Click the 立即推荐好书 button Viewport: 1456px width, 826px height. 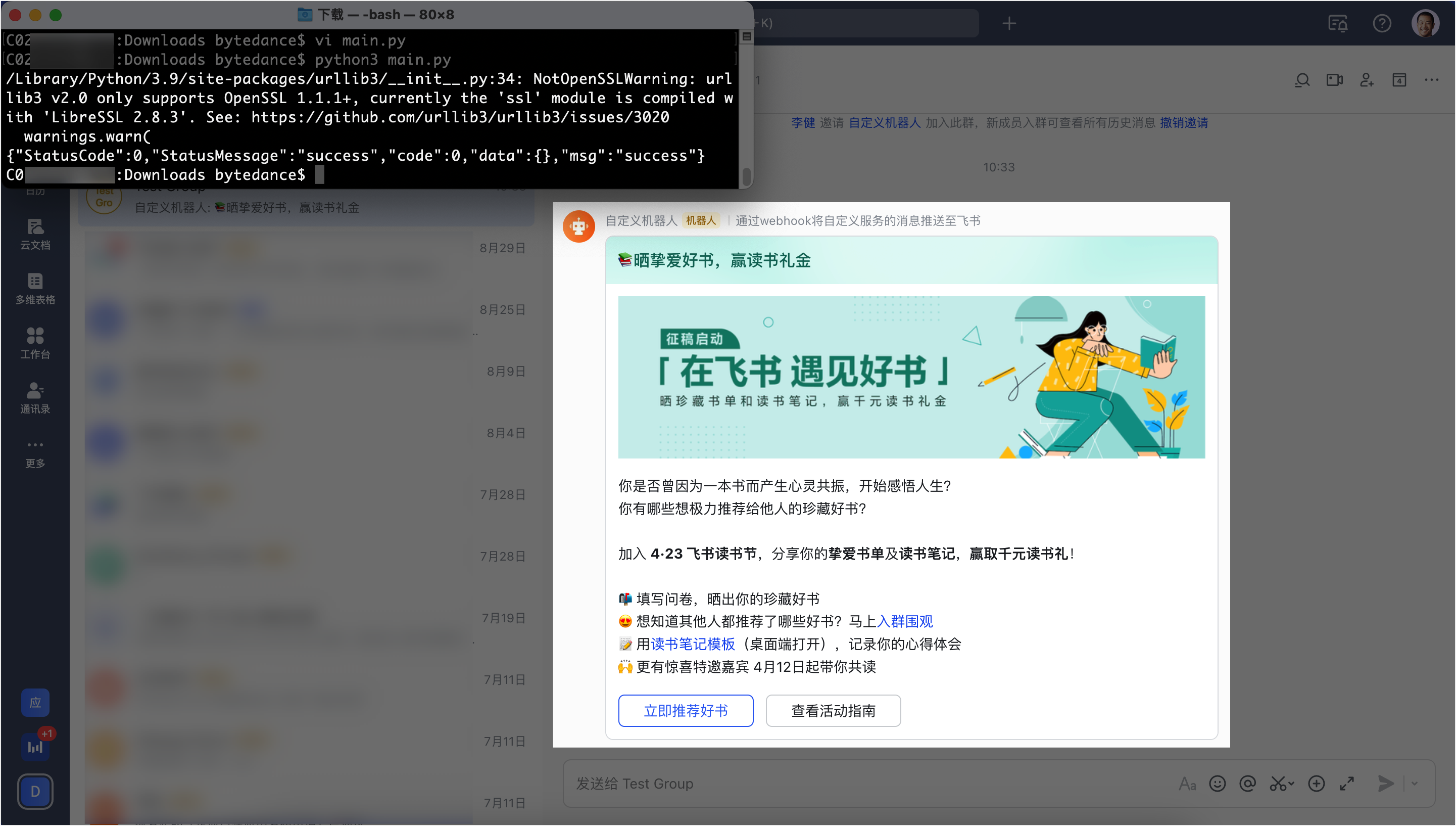click(685, 710)
